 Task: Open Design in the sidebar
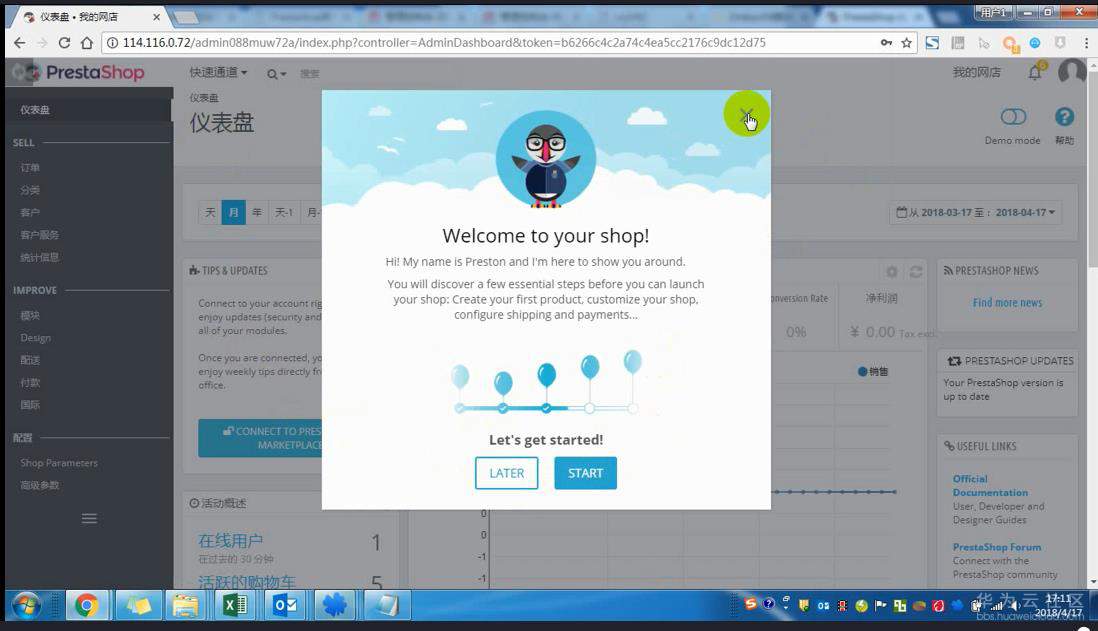[x=36, y=338]
